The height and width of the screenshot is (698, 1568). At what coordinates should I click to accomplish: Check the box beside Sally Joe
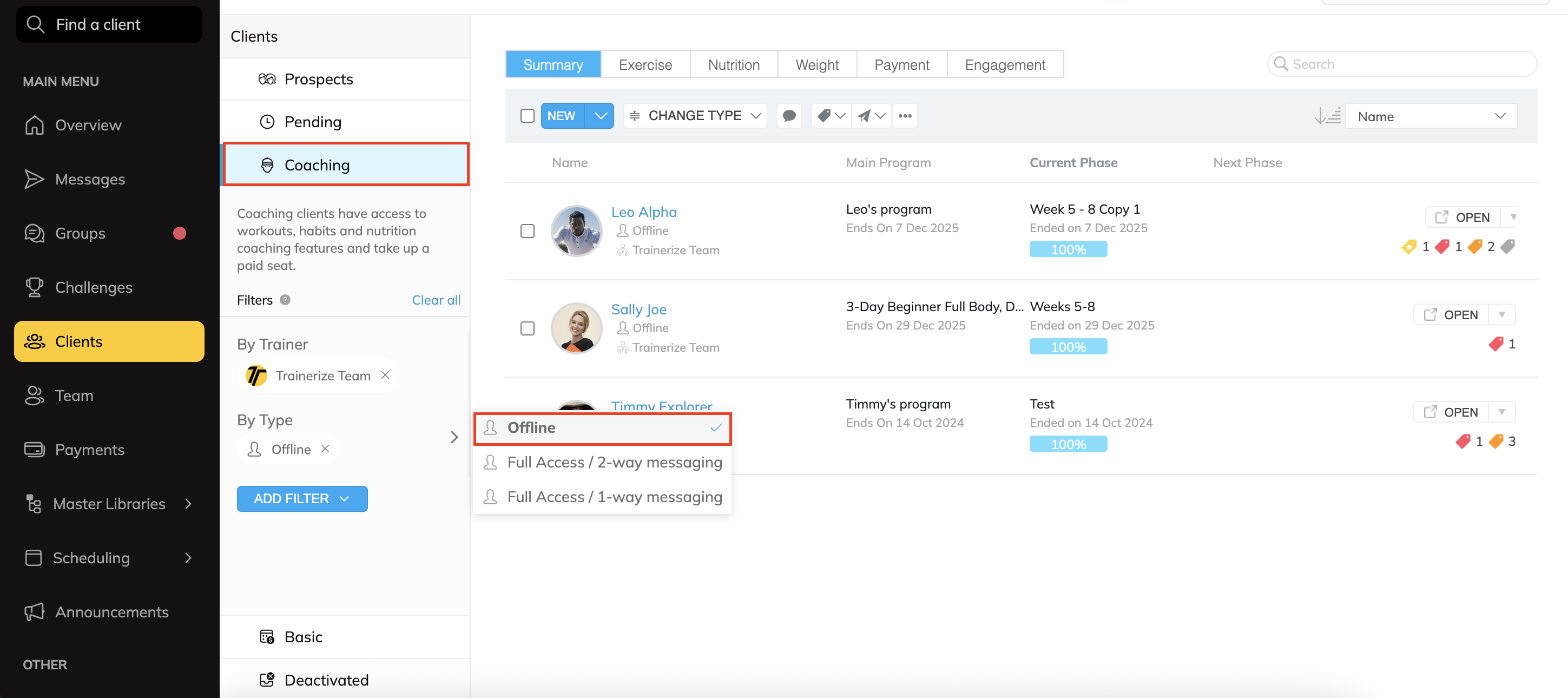coord(527,328)
